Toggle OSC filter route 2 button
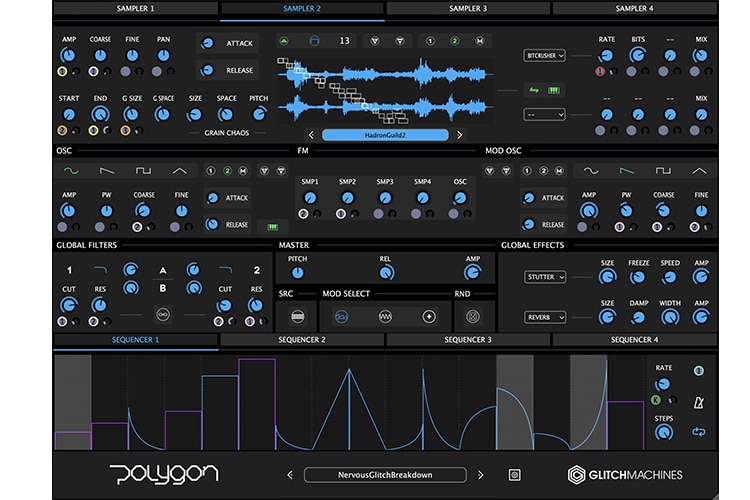 [227, 171]
